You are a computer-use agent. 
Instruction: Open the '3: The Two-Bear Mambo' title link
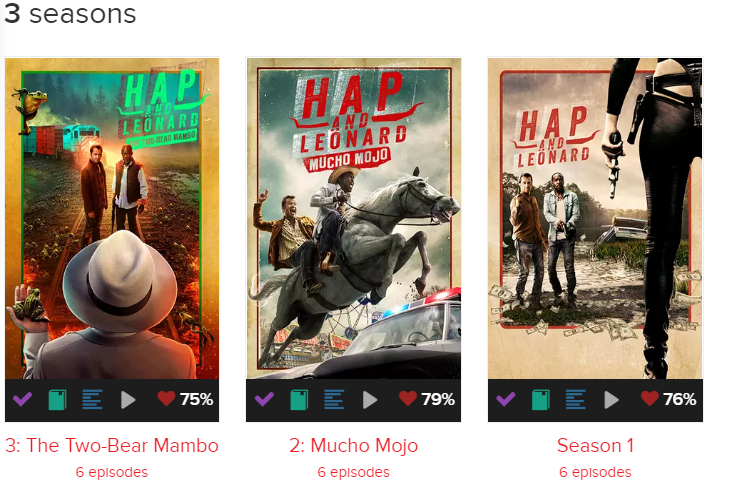pos(112,445)
